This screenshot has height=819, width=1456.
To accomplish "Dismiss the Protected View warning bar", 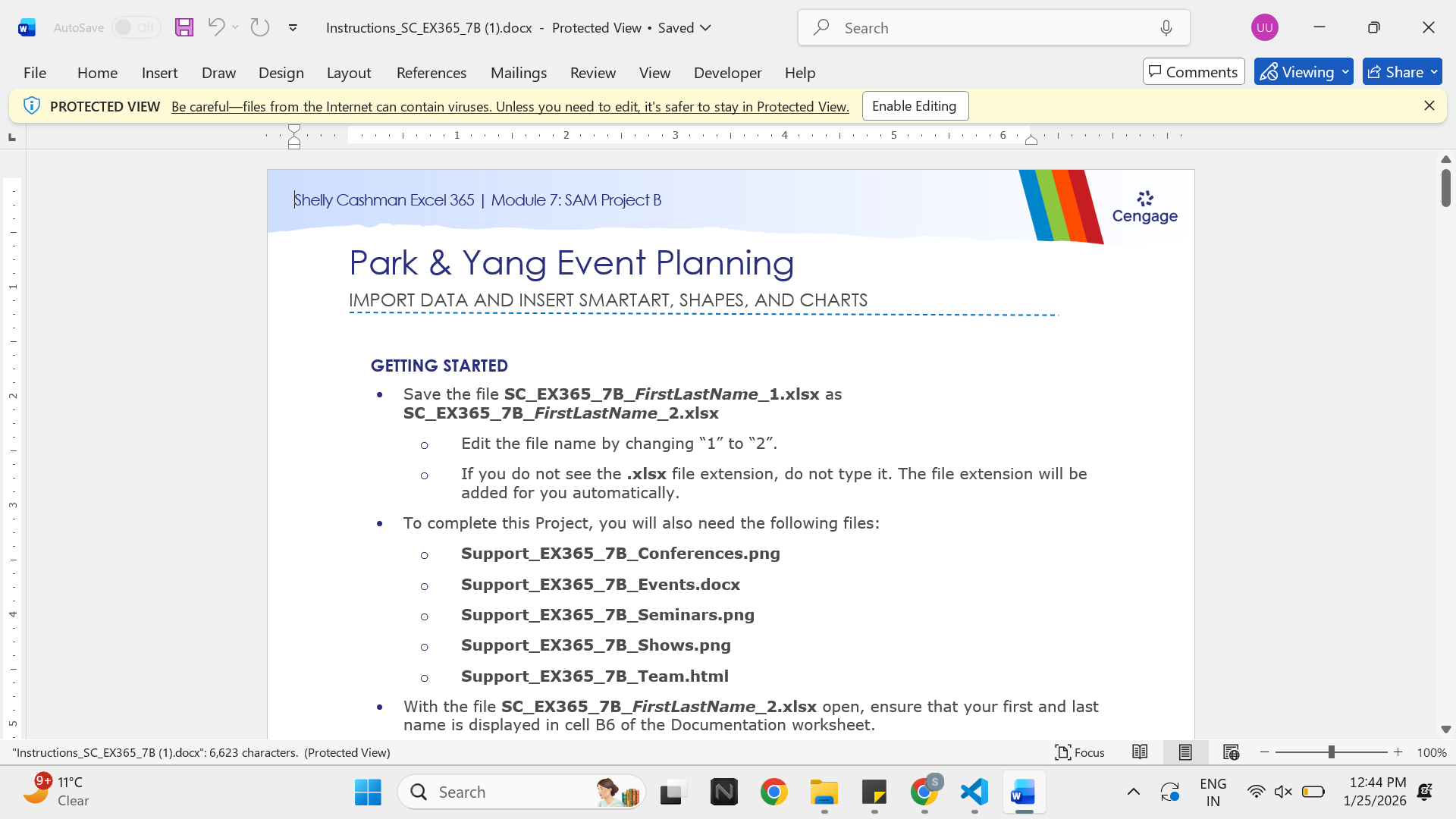I will click(x=1429, y=106).
